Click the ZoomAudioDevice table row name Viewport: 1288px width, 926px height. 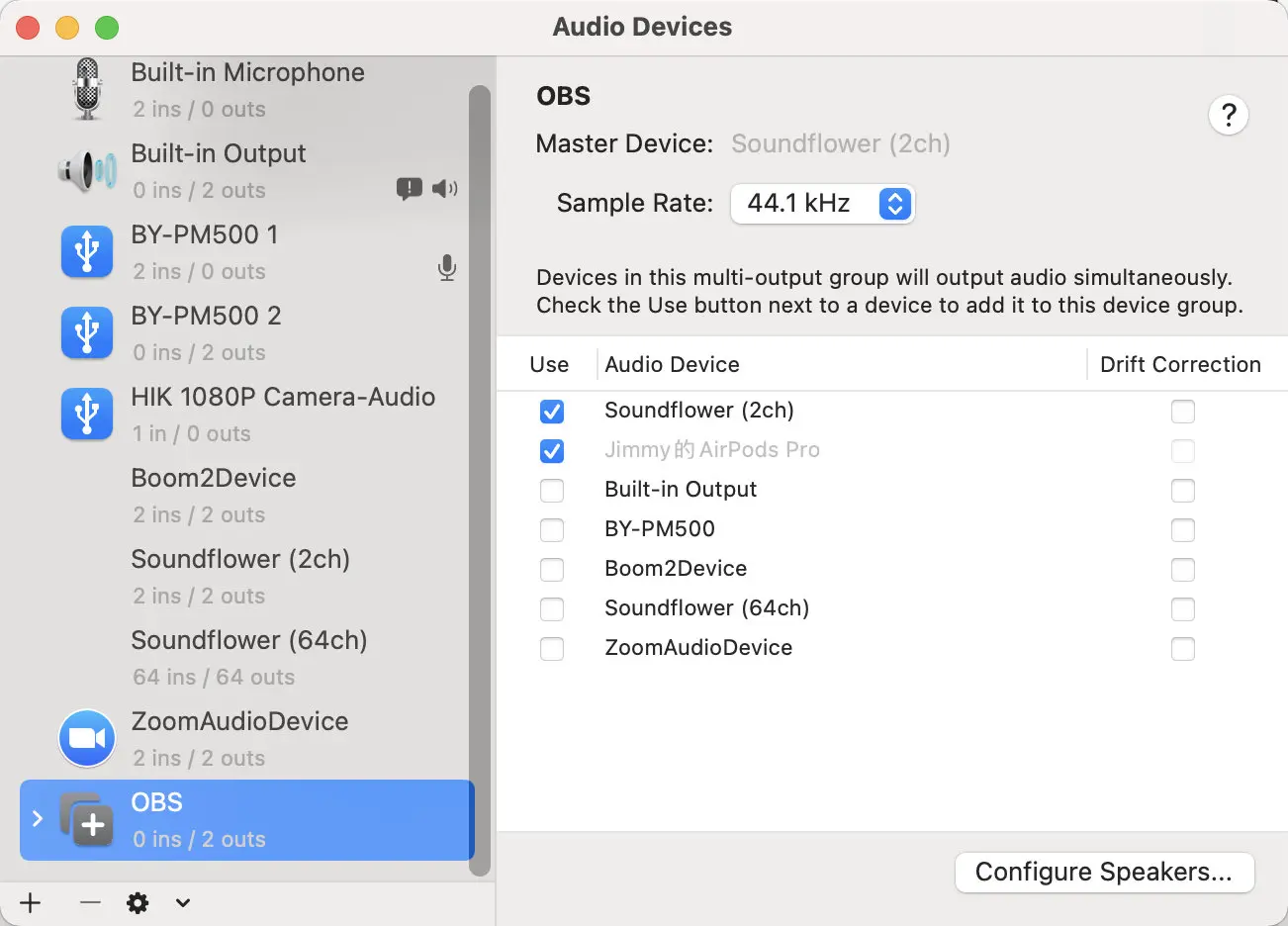click(x=698, y=648)
